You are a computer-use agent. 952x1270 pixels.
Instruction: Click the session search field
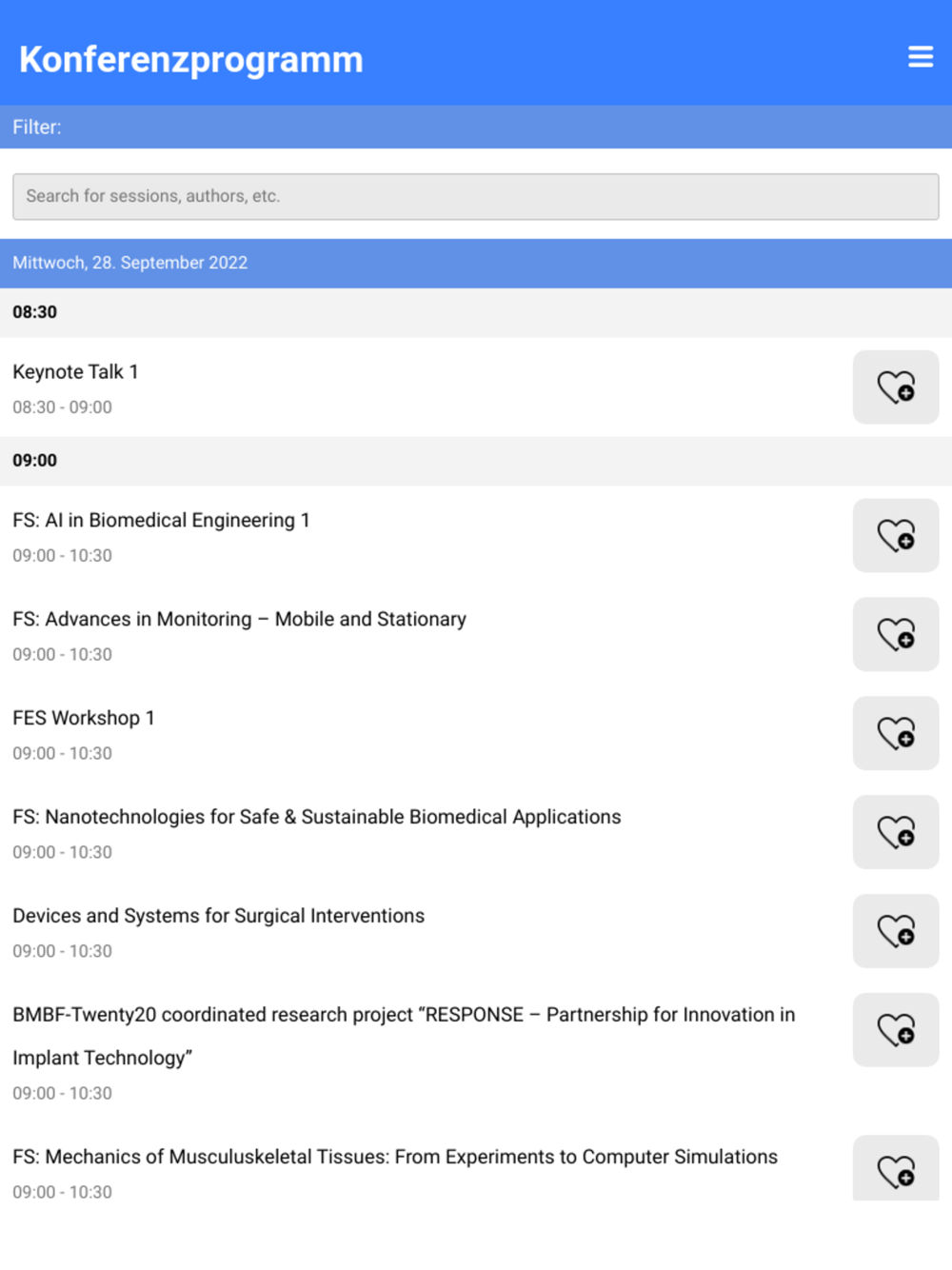click(475, 197)
